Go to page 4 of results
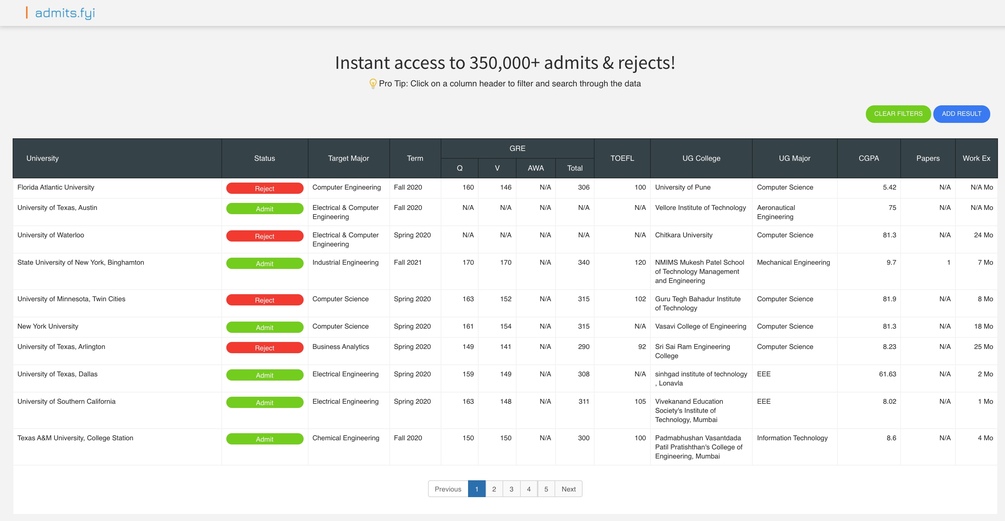The image size is (1005, 521). (529, 489)
